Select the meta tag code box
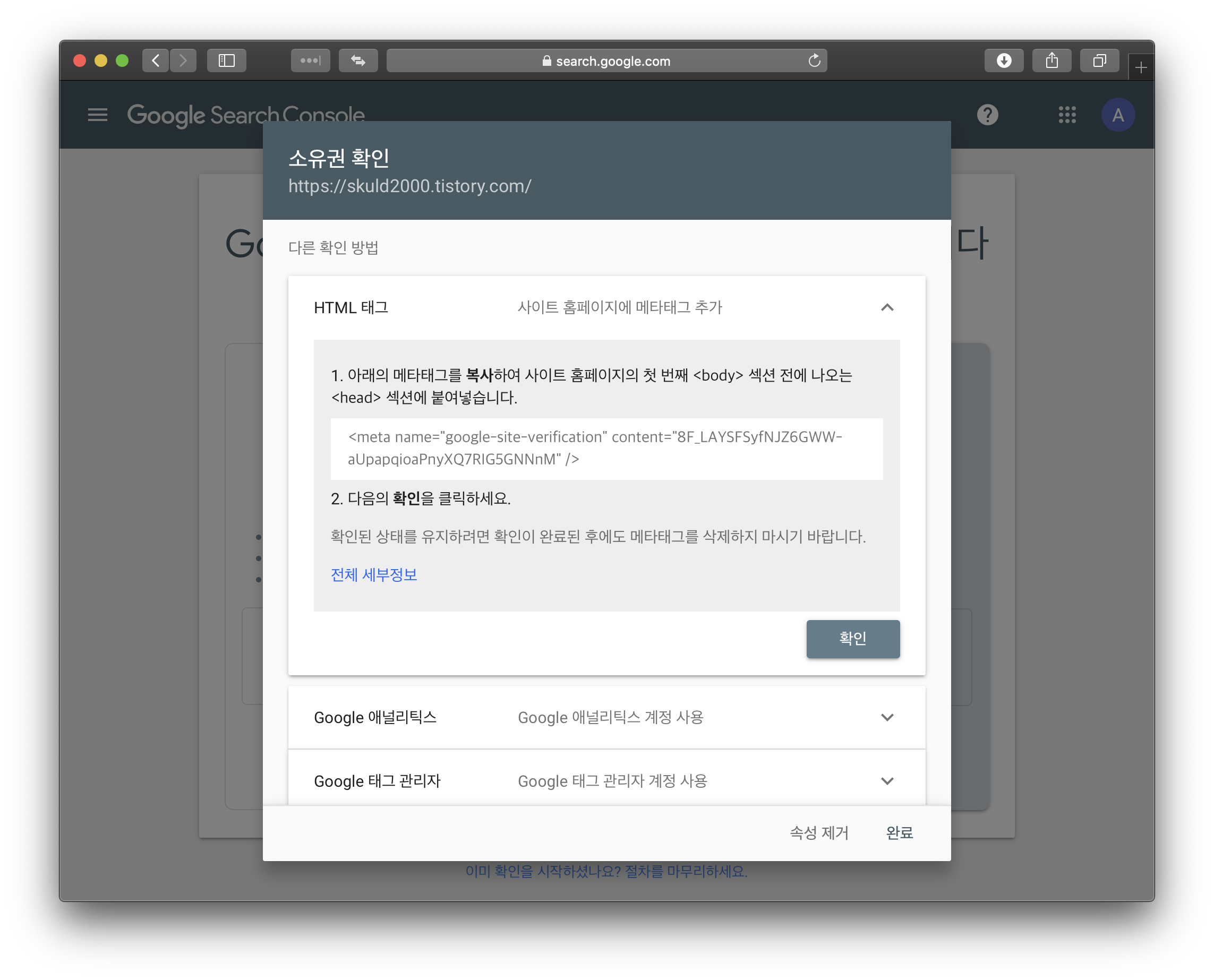The image size is (1214, 980). [606, 449]
